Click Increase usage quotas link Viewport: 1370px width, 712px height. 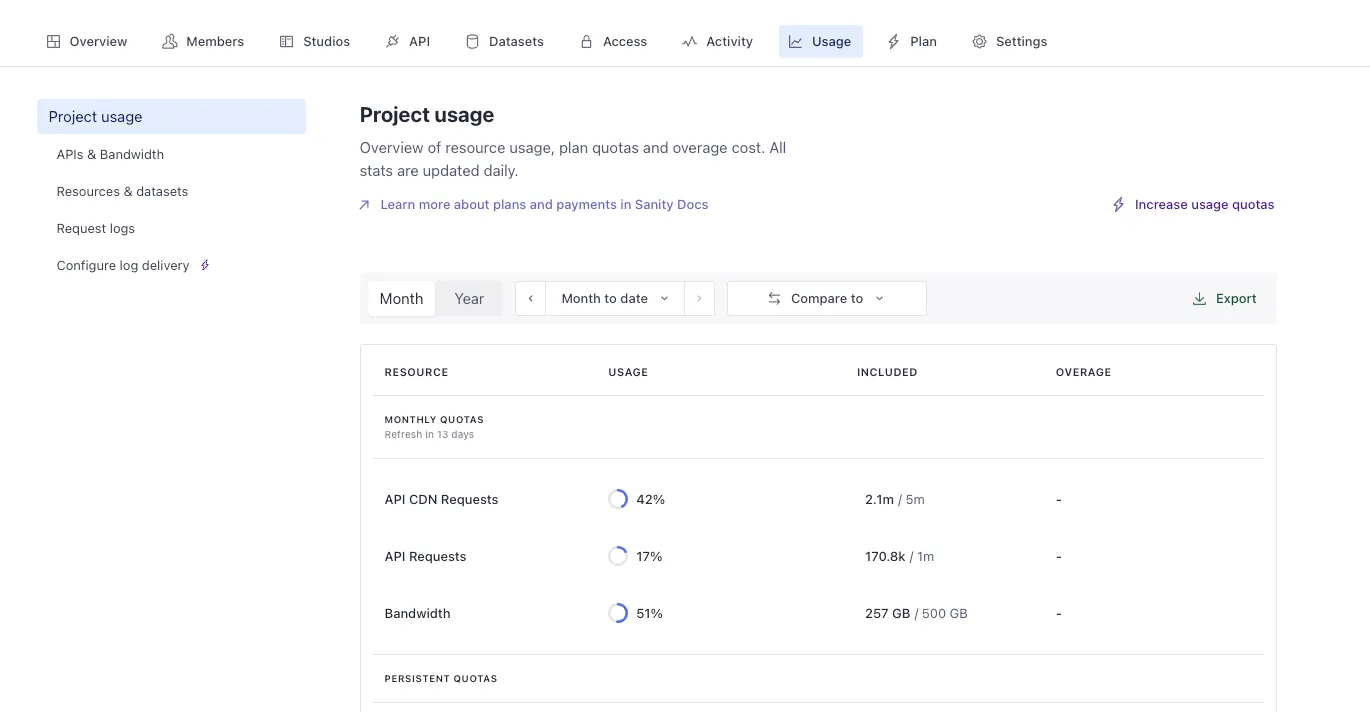1204,205
